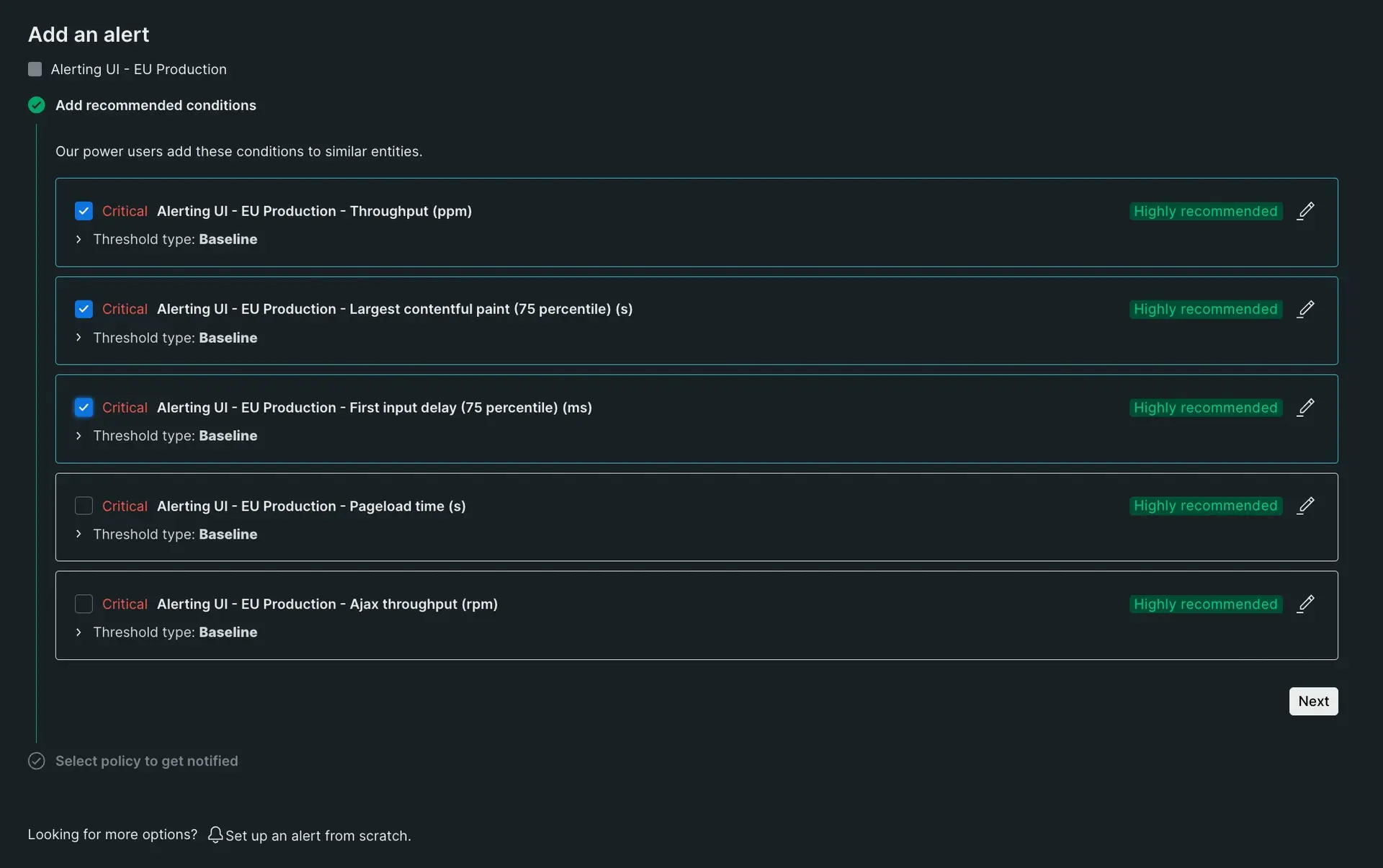The image size is (1383, 868).
Task: Select the Alerting UI - EU Production step
Action: pyautogui.click(x=138, y=68)
